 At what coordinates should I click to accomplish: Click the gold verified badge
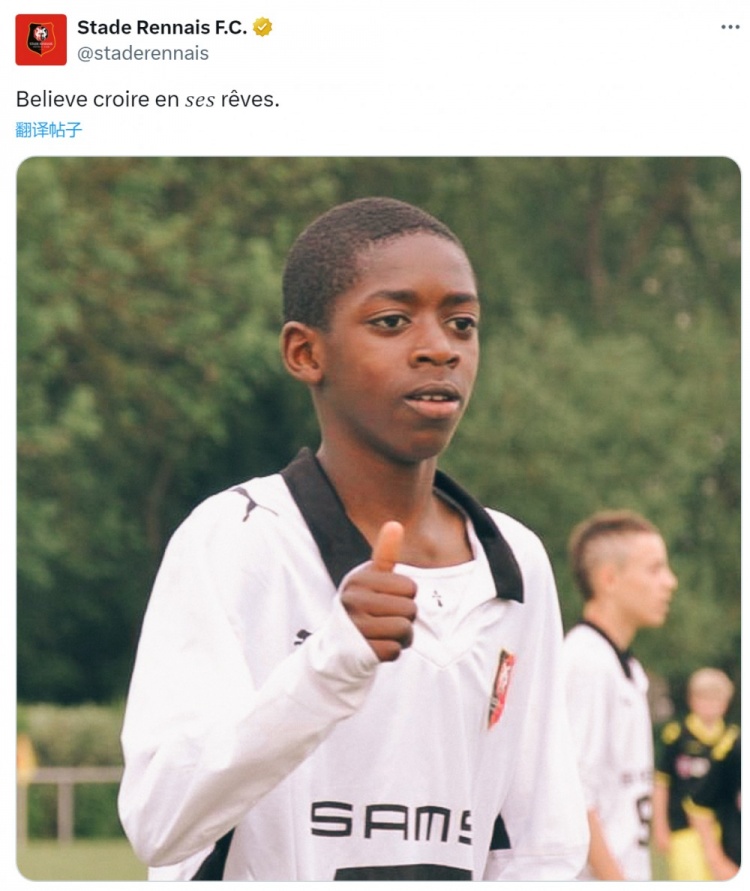click(x=262, y=27)
